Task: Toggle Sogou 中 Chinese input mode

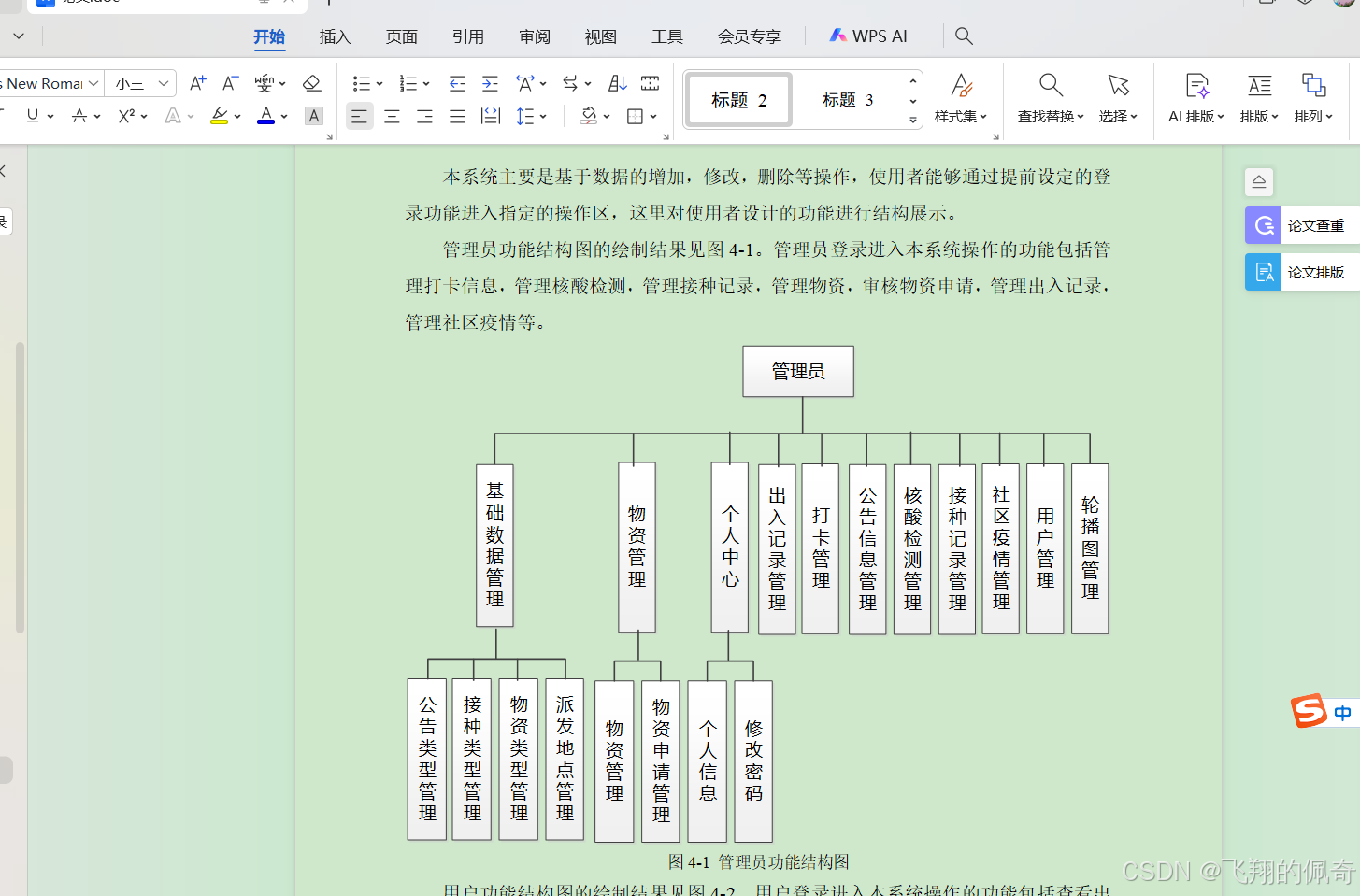Action: tap(1343, 713)
